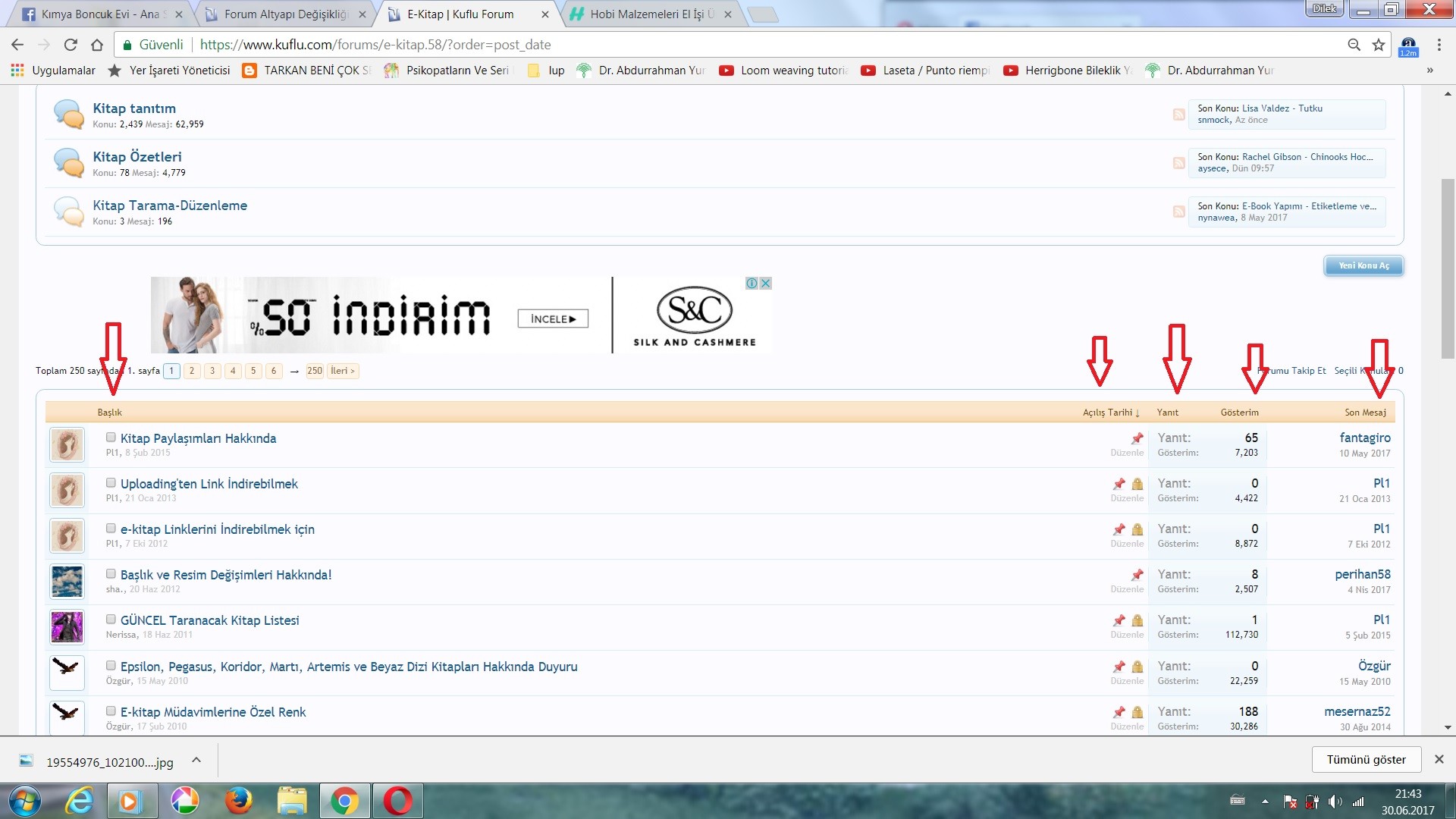
Task: Expand the download item options chevron
Action: pyautogui.click(x=196, y=760)
